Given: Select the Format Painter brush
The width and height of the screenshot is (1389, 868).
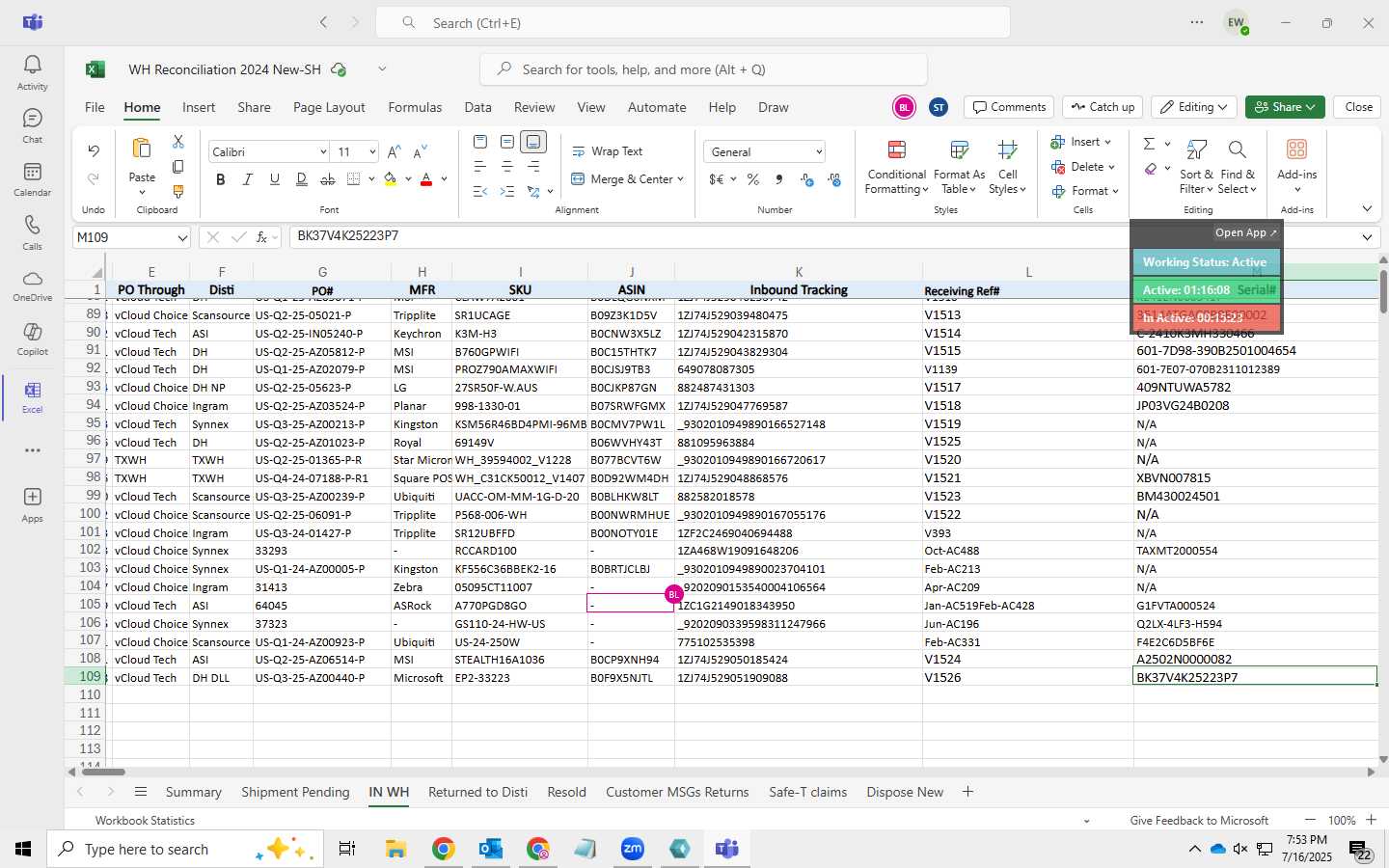Looking at the screenshot, I should (x=178, y=192).
